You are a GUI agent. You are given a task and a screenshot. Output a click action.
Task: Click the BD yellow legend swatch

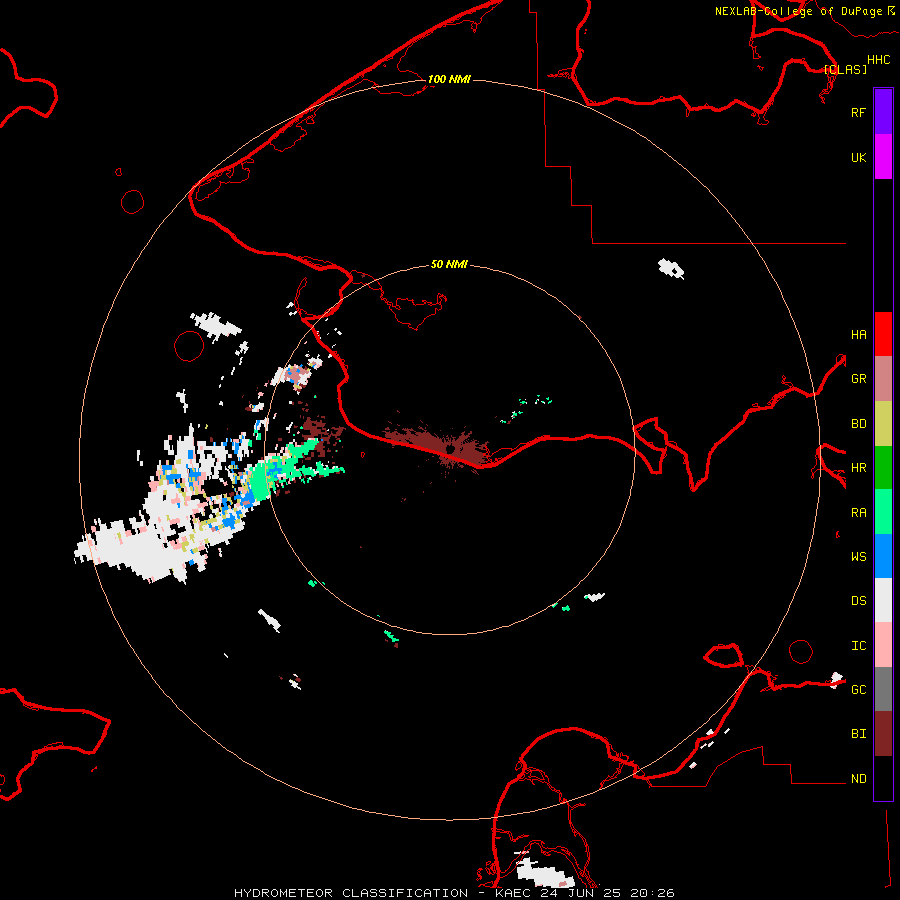point(883,424)
